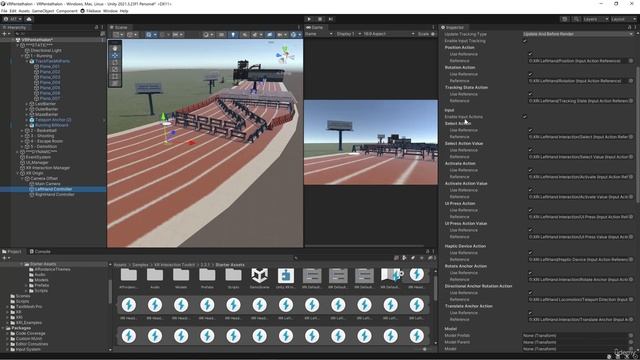Select the Transform tool in Scene overlay
This screenshot has height=360, width=640.
click(115, 83)
